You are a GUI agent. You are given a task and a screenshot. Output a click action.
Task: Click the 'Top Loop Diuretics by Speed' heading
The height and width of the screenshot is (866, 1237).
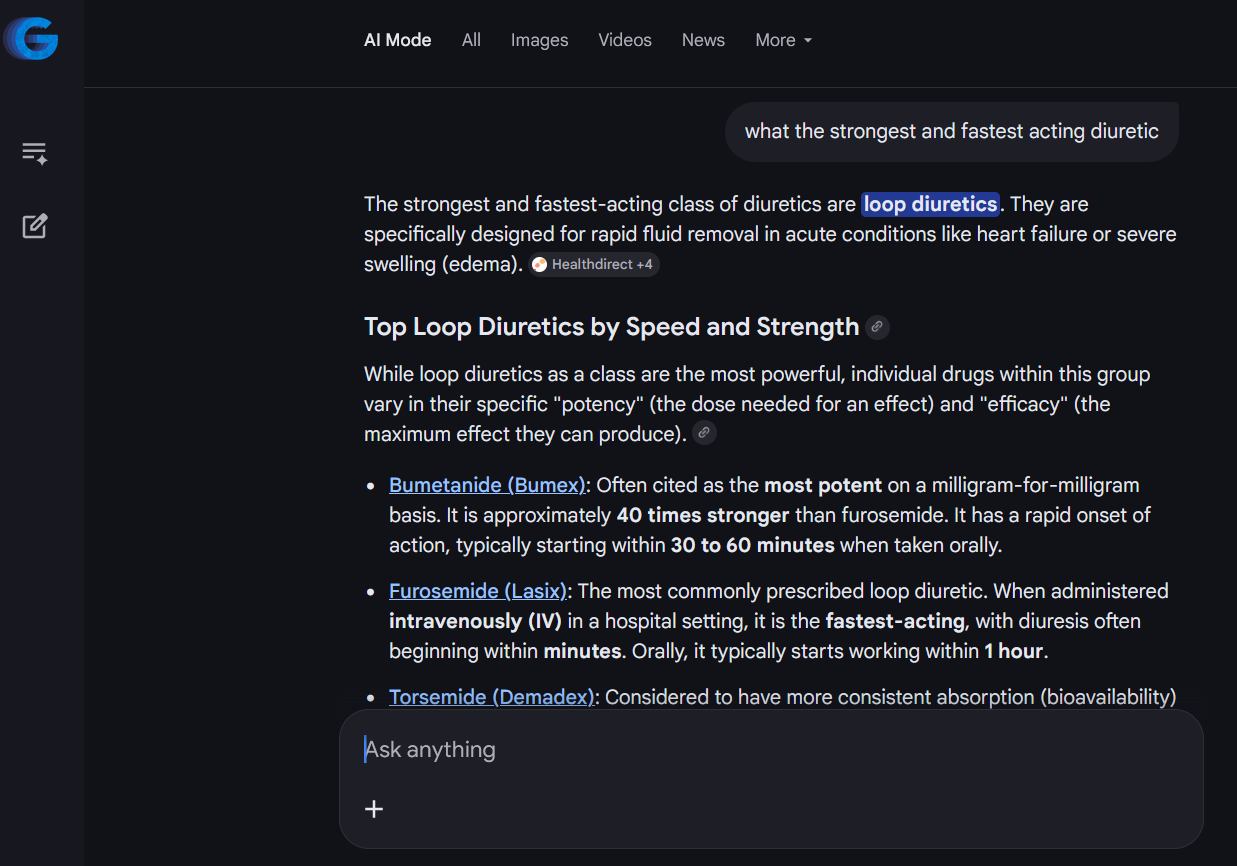point(611,327)
